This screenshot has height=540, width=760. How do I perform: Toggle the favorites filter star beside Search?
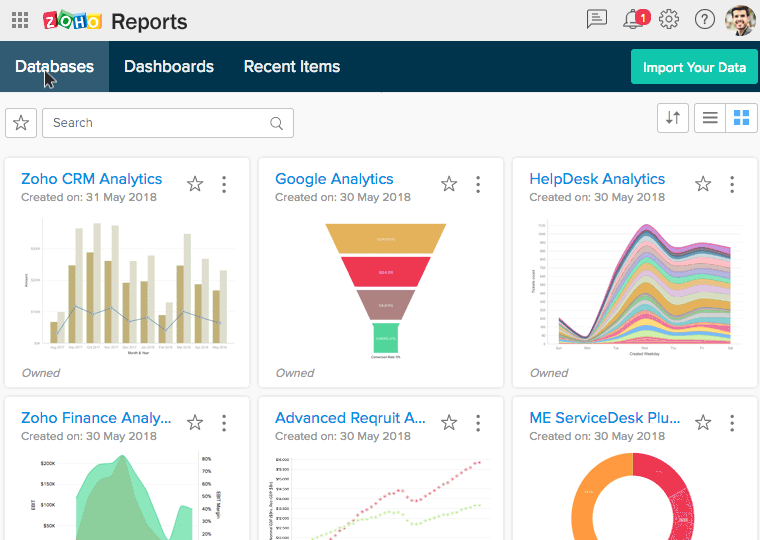click(x=21, y=123)
